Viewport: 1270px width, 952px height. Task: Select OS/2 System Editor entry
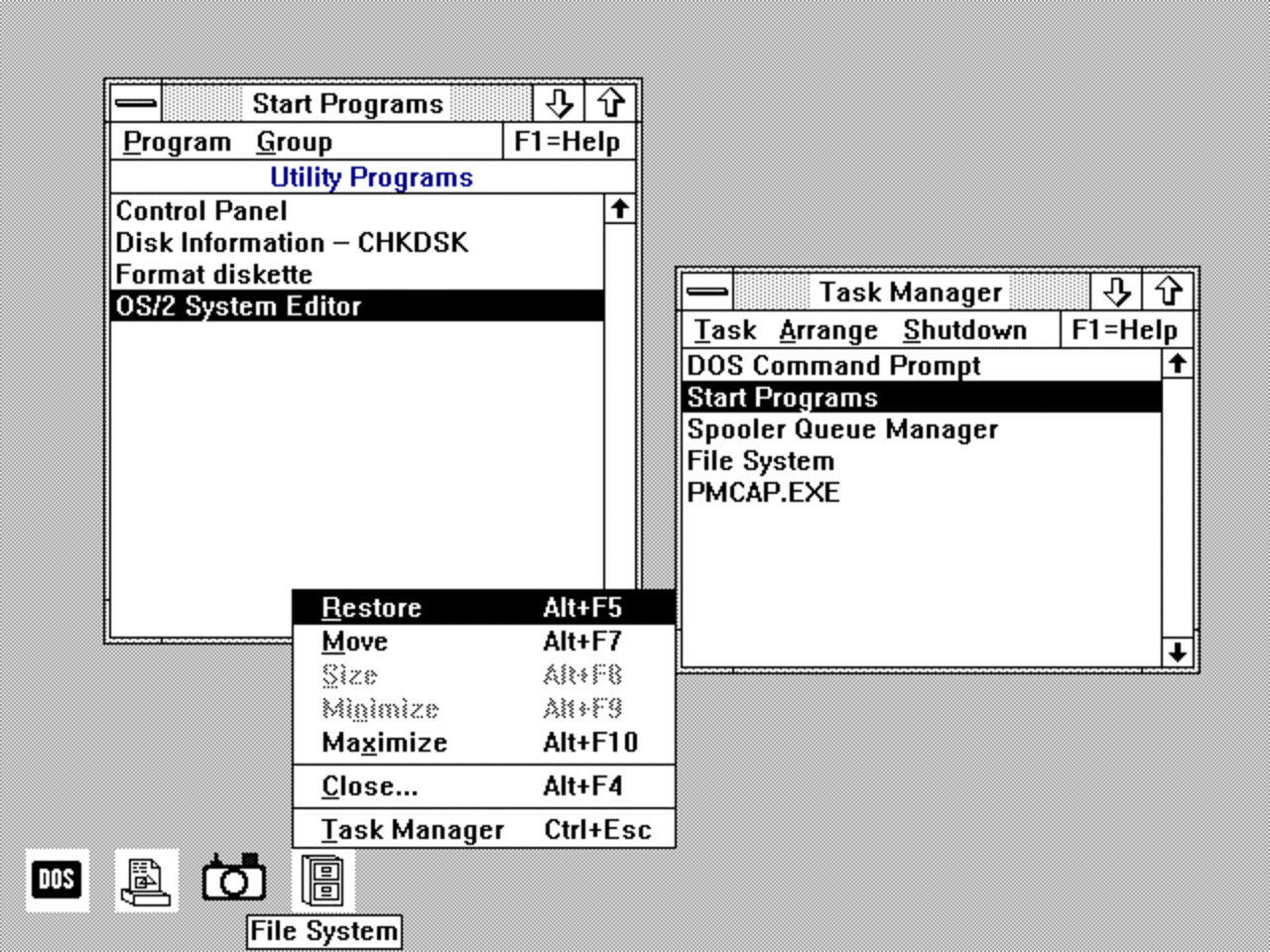pyautogui.click(x=357, y=306)
